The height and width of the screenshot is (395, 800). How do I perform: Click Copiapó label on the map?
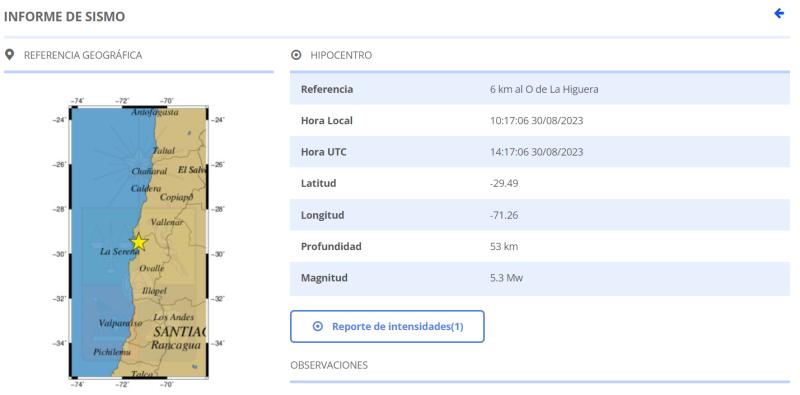[177, 197]
